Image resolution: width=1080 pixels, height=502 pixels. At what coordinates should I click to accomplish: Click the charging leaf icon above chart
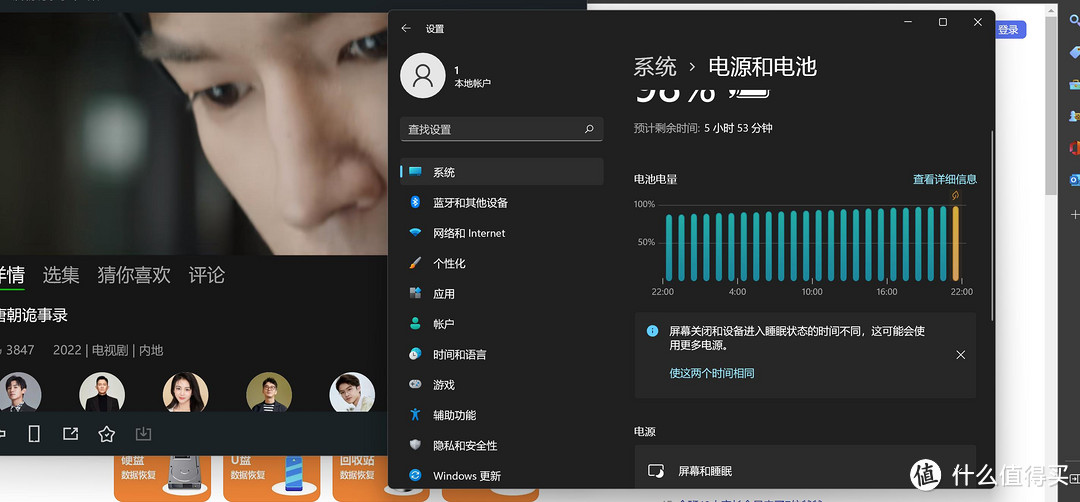pos(955,196)
